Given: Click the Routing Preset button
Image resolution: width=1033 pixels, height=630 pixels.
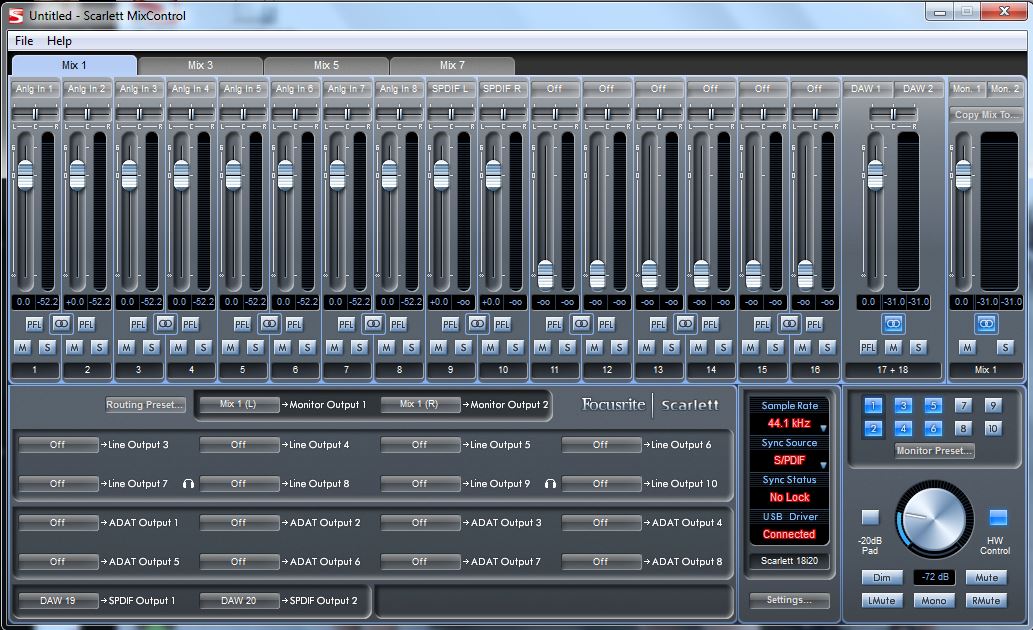Looking at the screenshot, I should pyautogui.click(x=146, y=405).
